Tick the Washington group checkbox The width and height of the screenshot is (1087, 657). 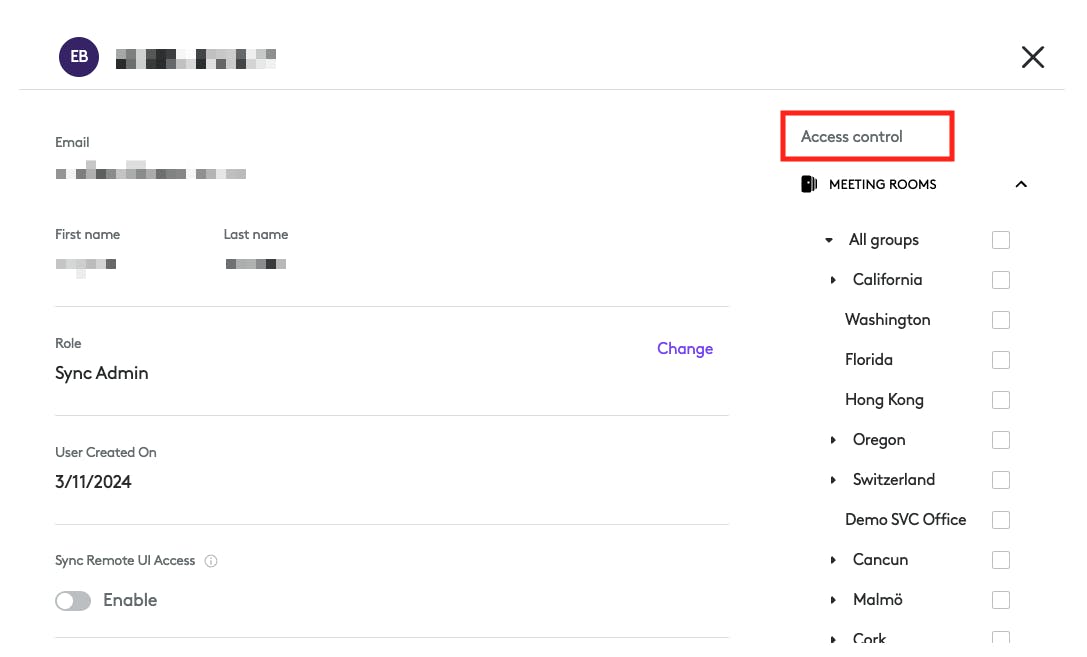(1000, 320)
